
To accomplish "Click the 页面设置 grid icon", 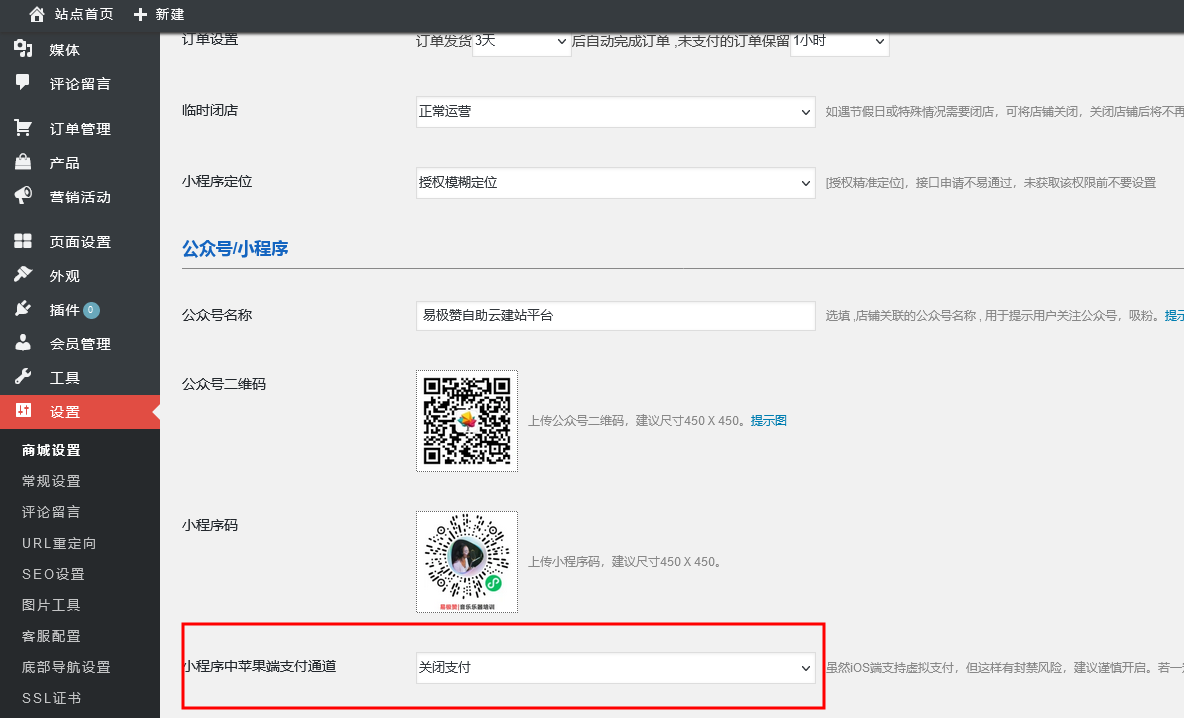I will tap(23, 241).
